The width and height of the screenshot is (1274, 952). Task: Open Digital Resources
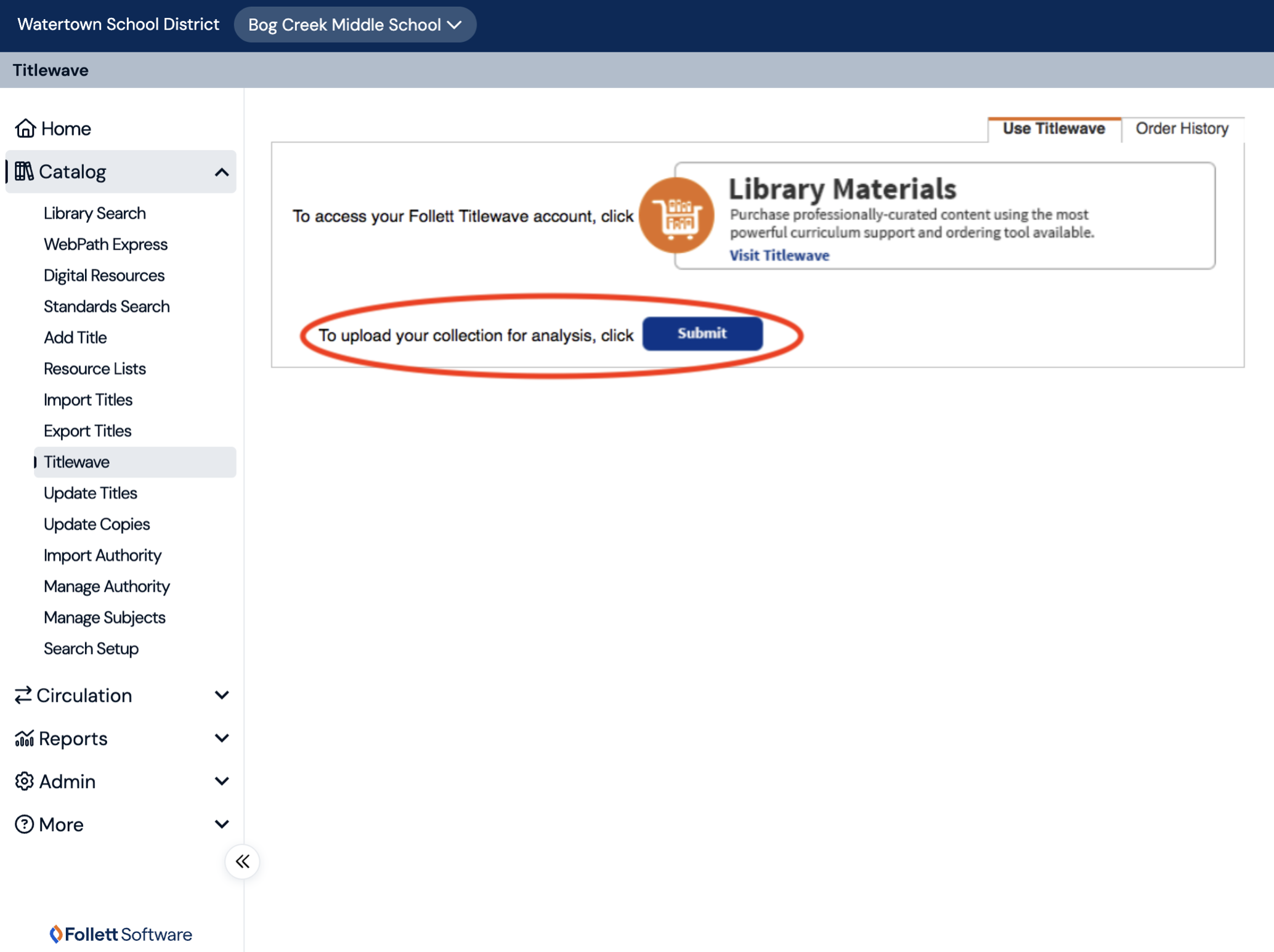(104, 275)
